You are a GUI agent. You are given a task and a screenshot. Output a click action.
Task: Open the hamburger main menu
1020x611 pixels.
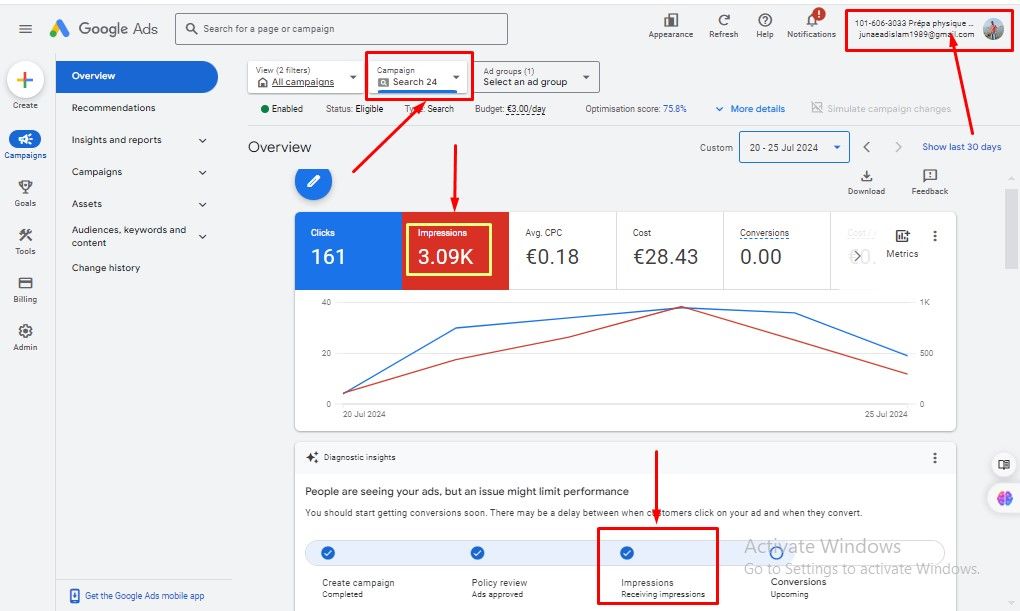[x=25, y=29]
